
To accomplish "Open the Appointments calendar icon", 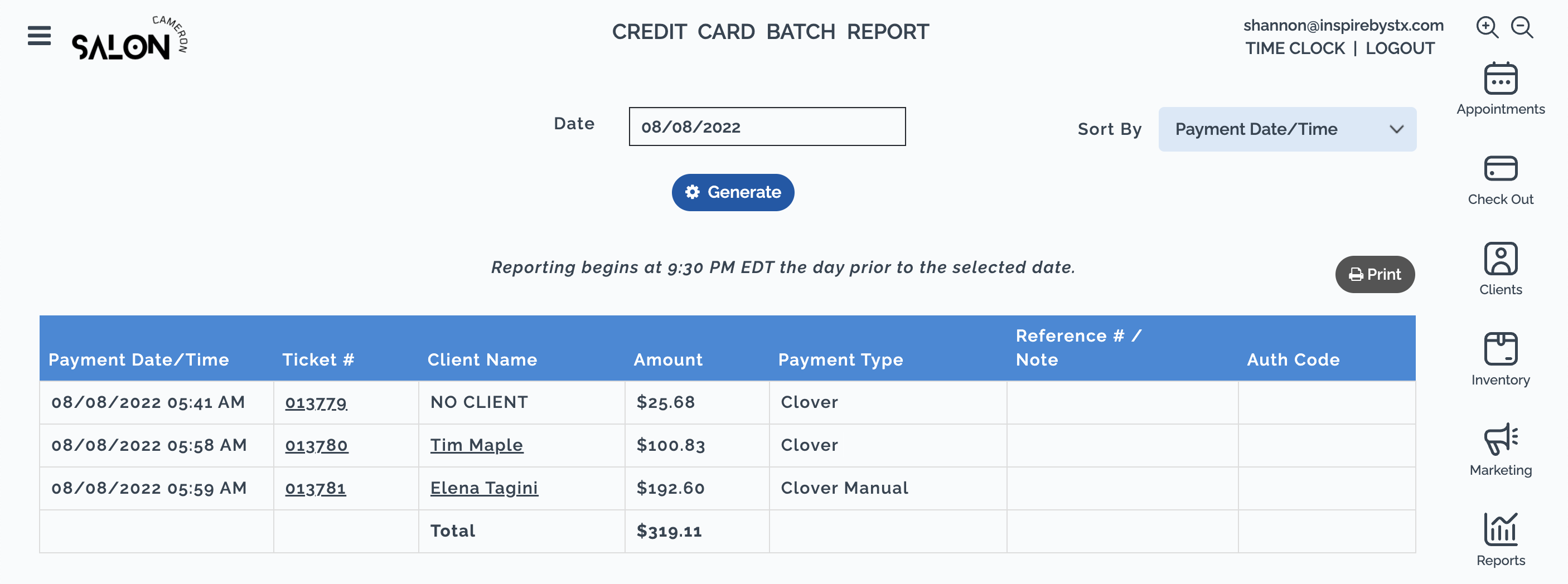I will tap(1500, 79).
